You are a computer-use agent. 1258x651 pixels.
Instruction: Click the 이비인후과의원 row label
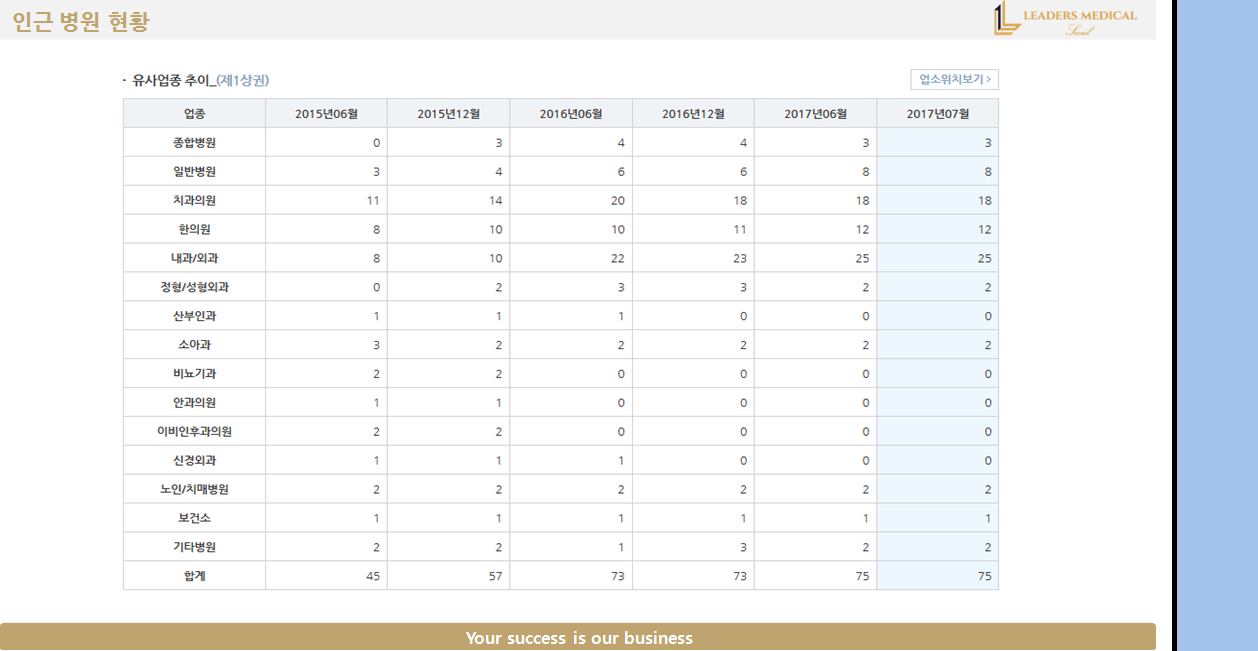tap(194, 432)
